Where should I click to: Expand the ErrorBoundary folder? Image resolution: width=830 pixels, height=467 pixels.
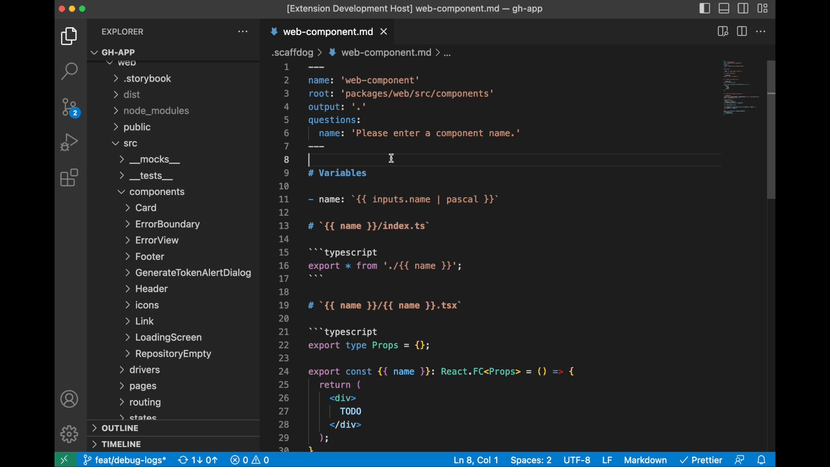174,224
